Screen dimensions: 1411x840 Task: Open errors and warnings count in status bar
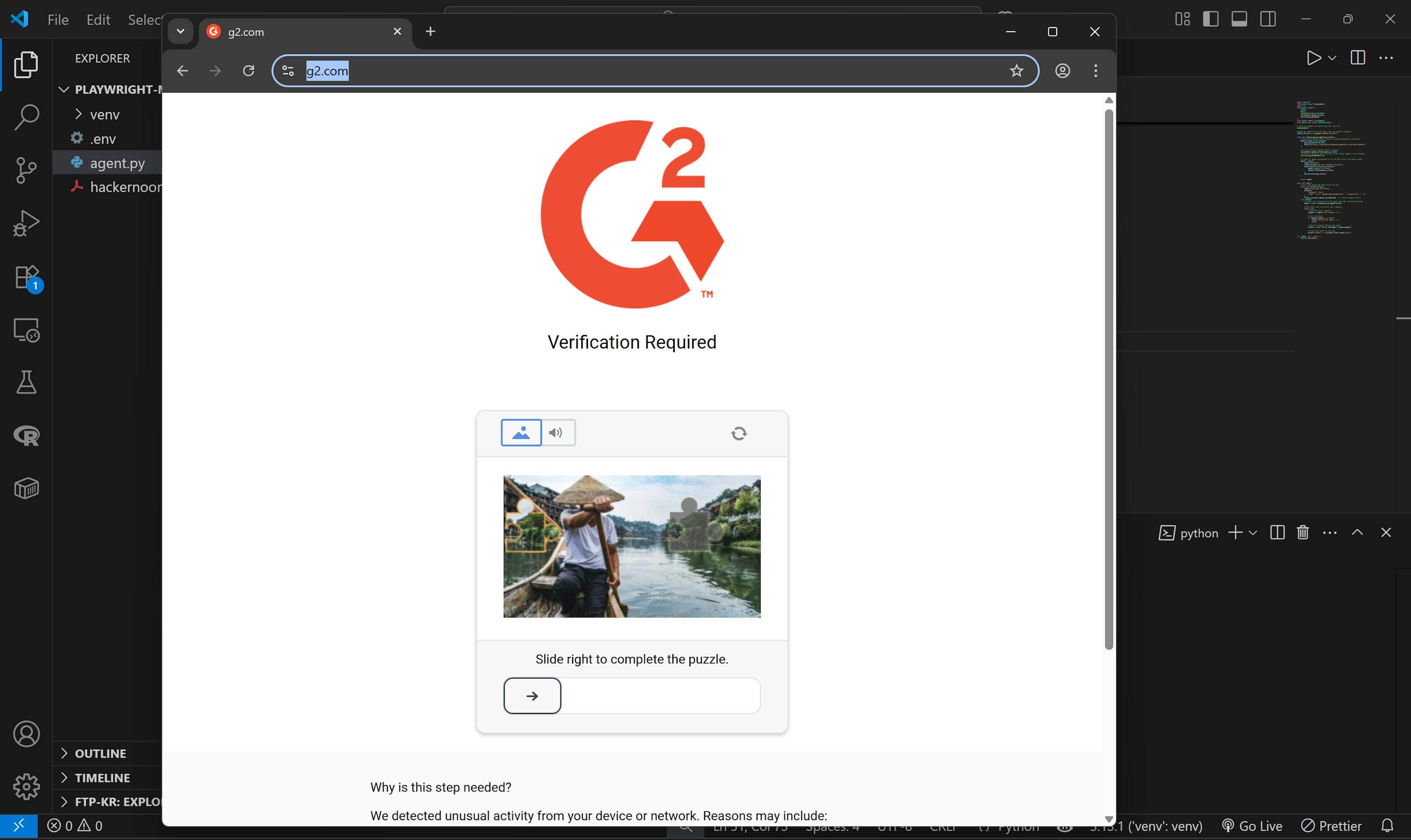click(x=75, y=825)
